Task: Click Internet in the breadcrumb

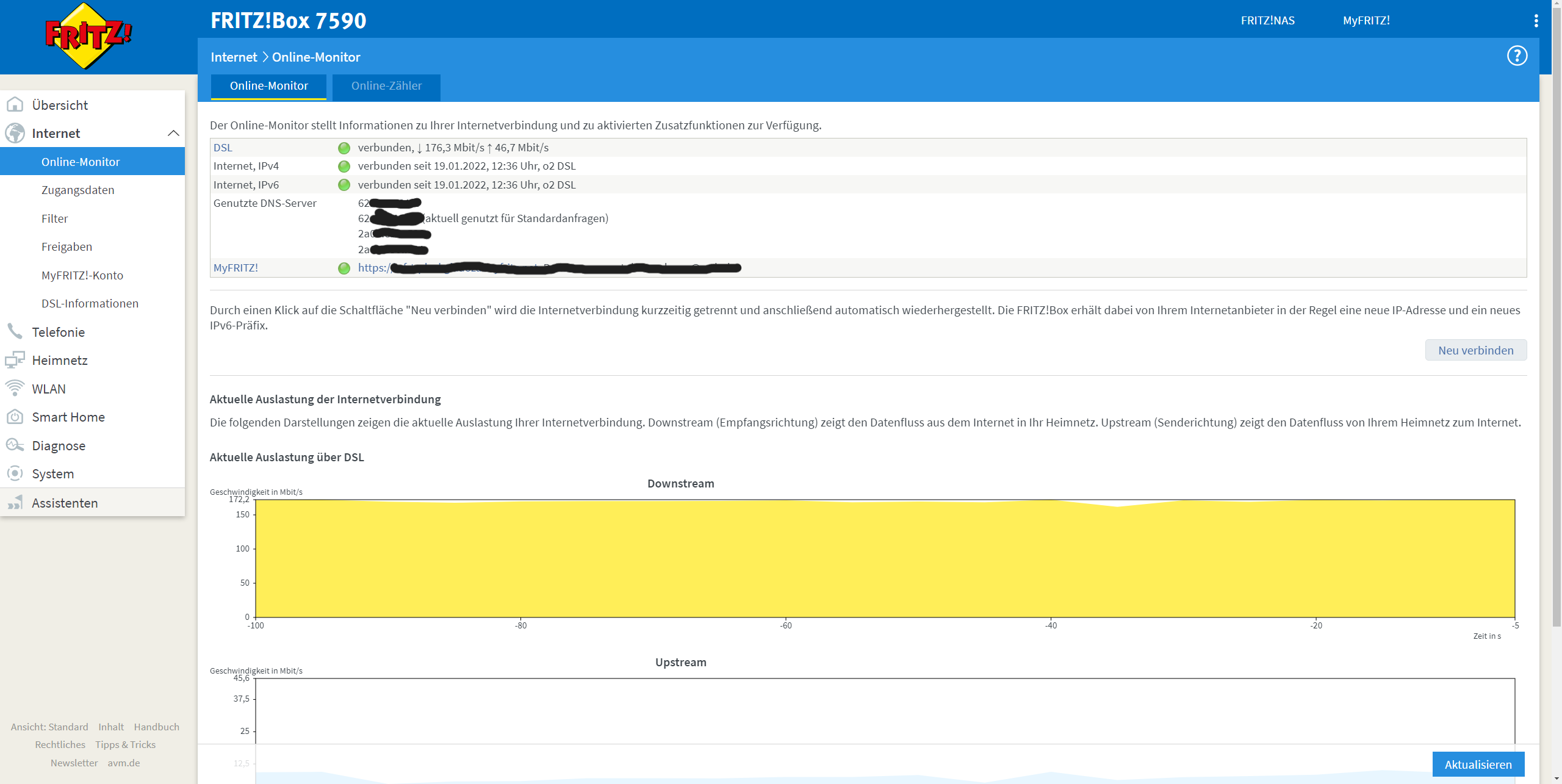Action: (234, 57)
